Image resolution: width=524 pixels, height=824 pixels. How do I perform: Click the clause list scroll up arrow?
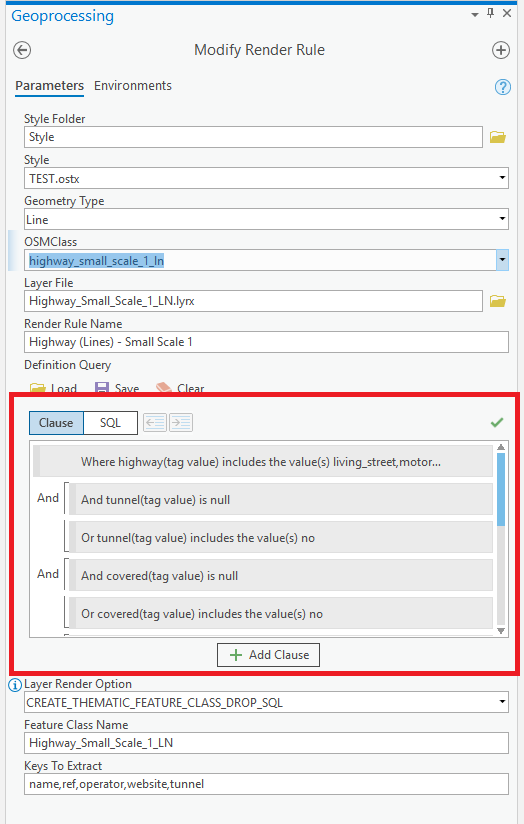click(x=501, y=447)
